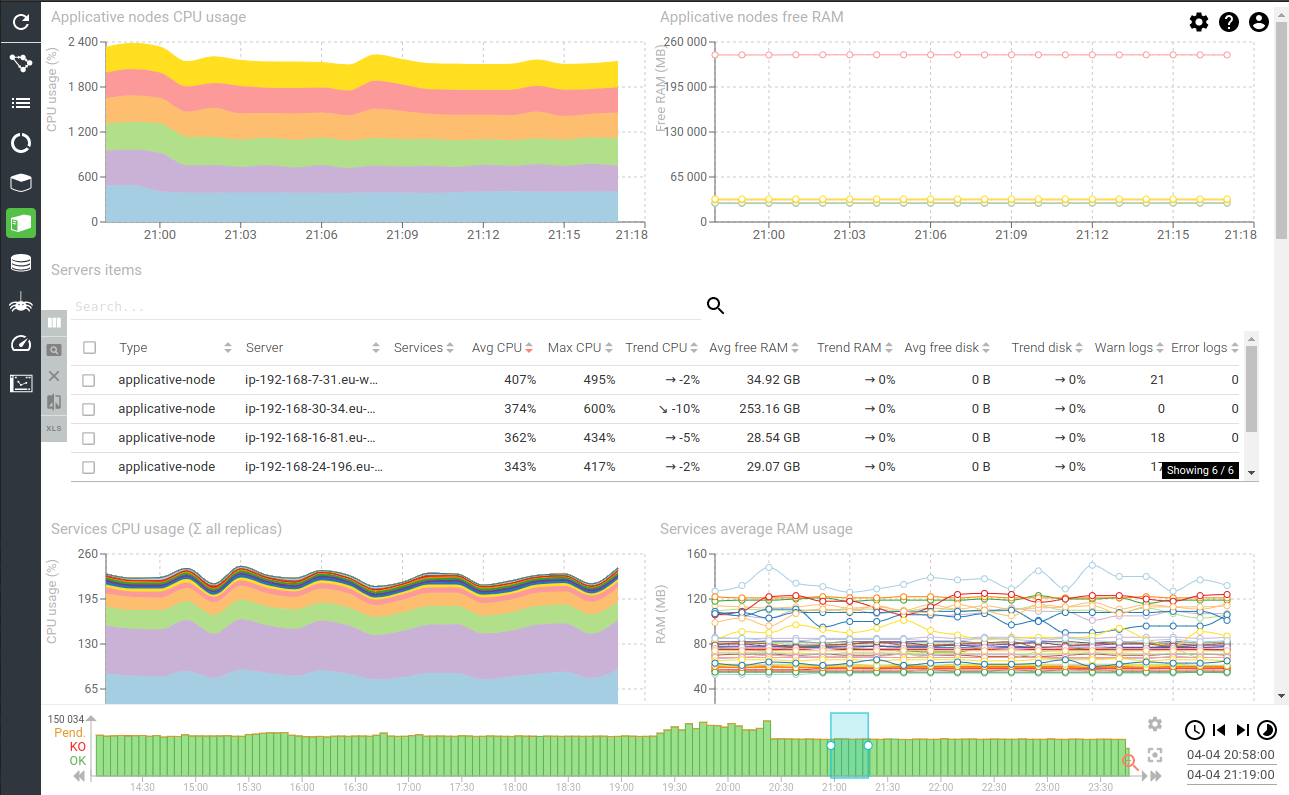
Task: Open the box container view in the sidebar
Action: [x=20, y=183]
